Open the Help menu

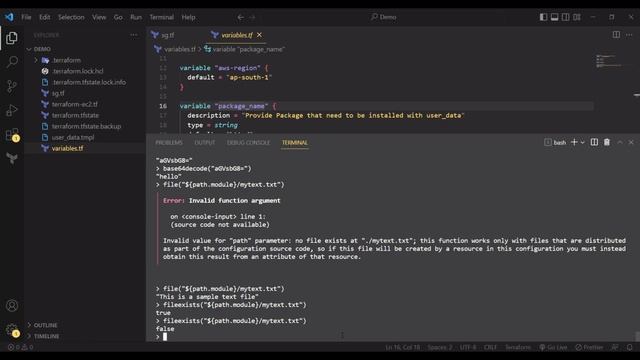coord(188,17)
